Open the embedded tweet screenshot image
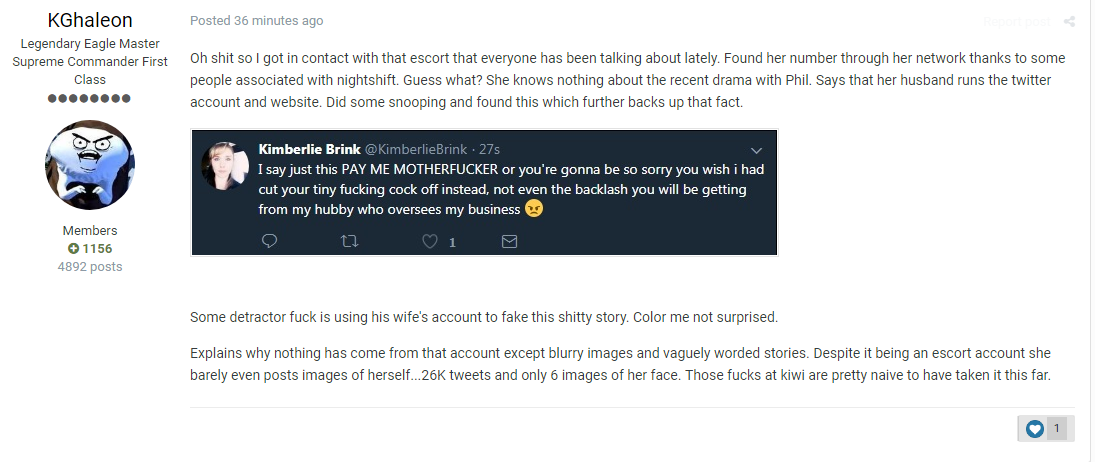 pos(484,193)
